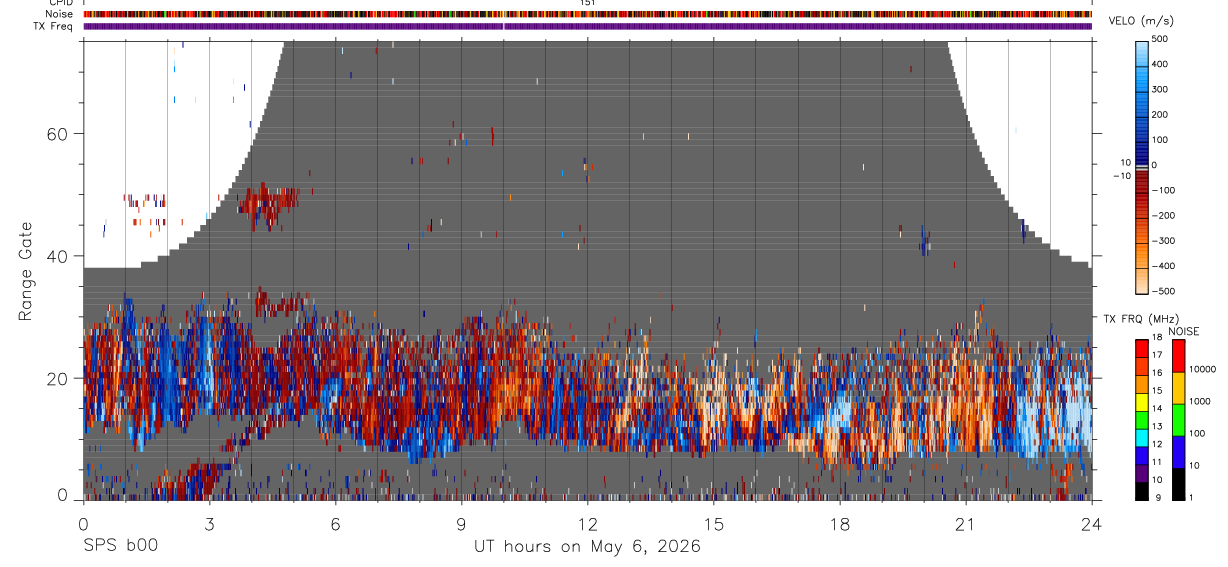This screenshot has height=567, width=1228.
Task: Click the 400 tick on the velocity scale
Action: (x=1162, y=64)
